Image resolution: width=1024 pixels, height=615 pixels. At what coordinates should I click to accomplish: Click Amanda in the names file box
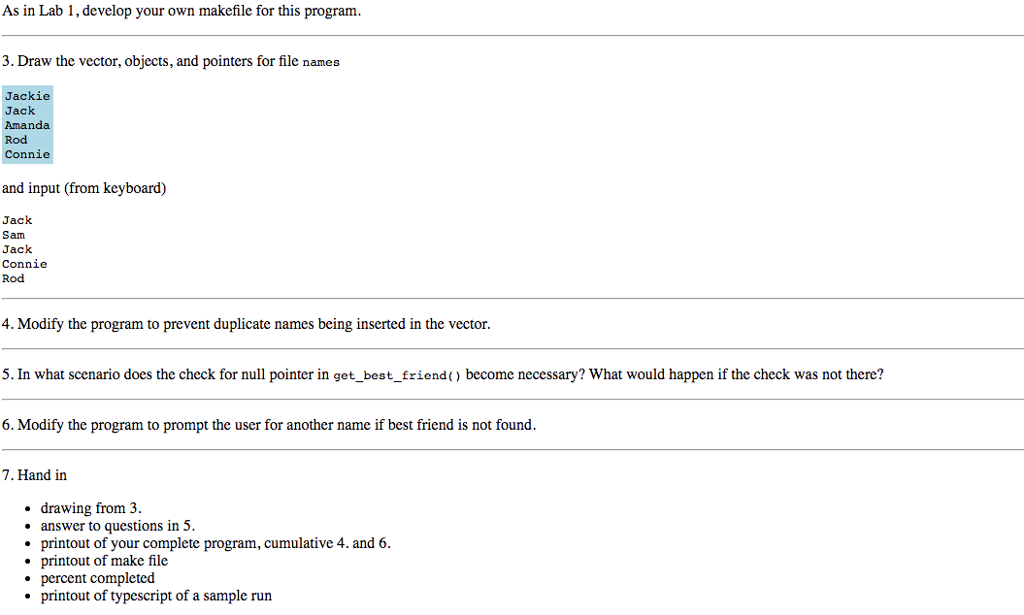[27, 125]
